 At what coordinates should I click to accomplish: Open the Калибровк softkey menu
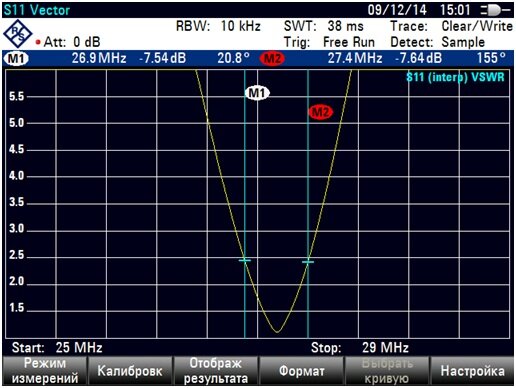tap(130, 371)
